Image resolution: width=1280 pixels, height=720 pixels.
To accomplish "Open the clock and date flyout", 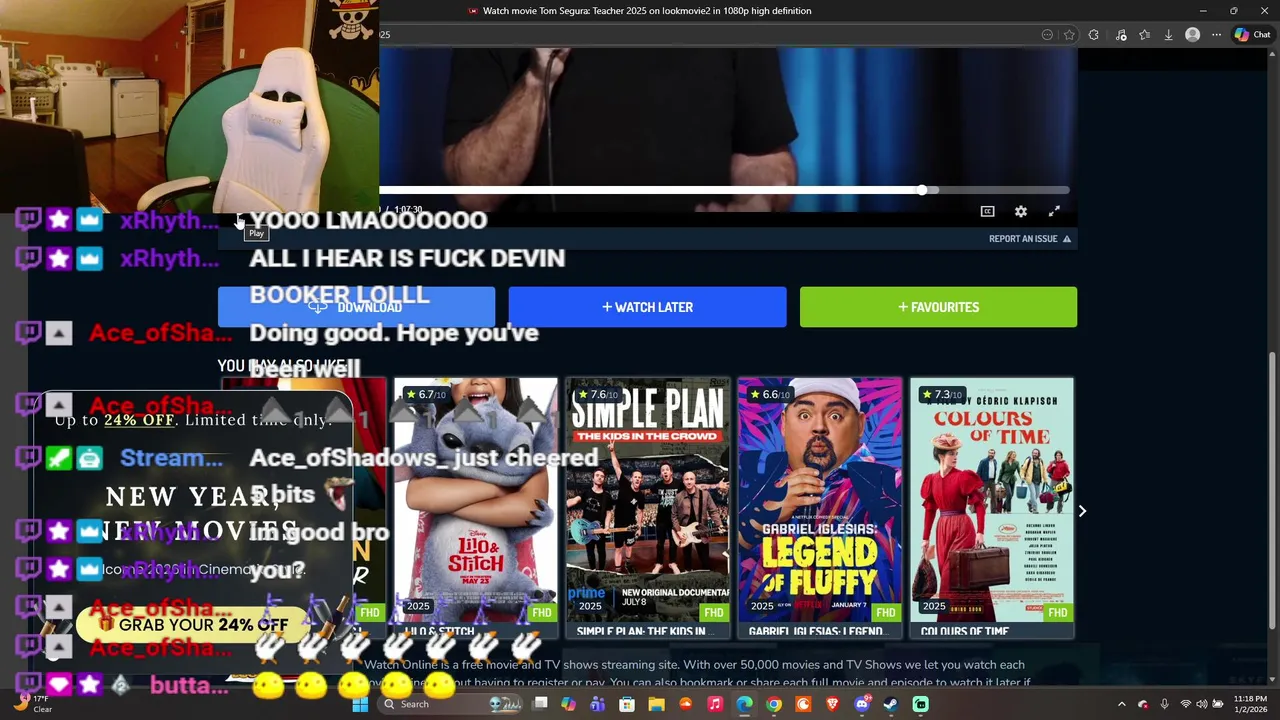I will [1250, 704].
